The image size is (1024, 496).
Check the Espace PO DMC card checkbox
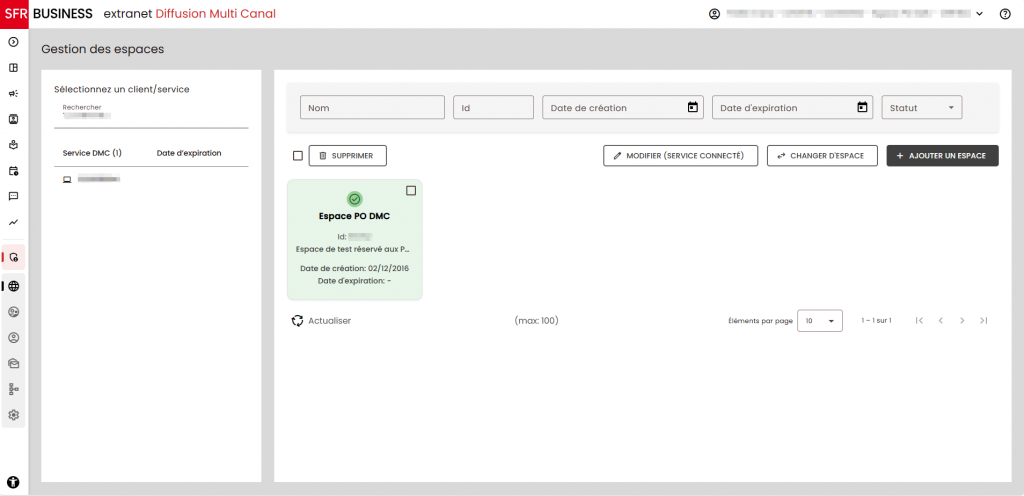(411, 191)
